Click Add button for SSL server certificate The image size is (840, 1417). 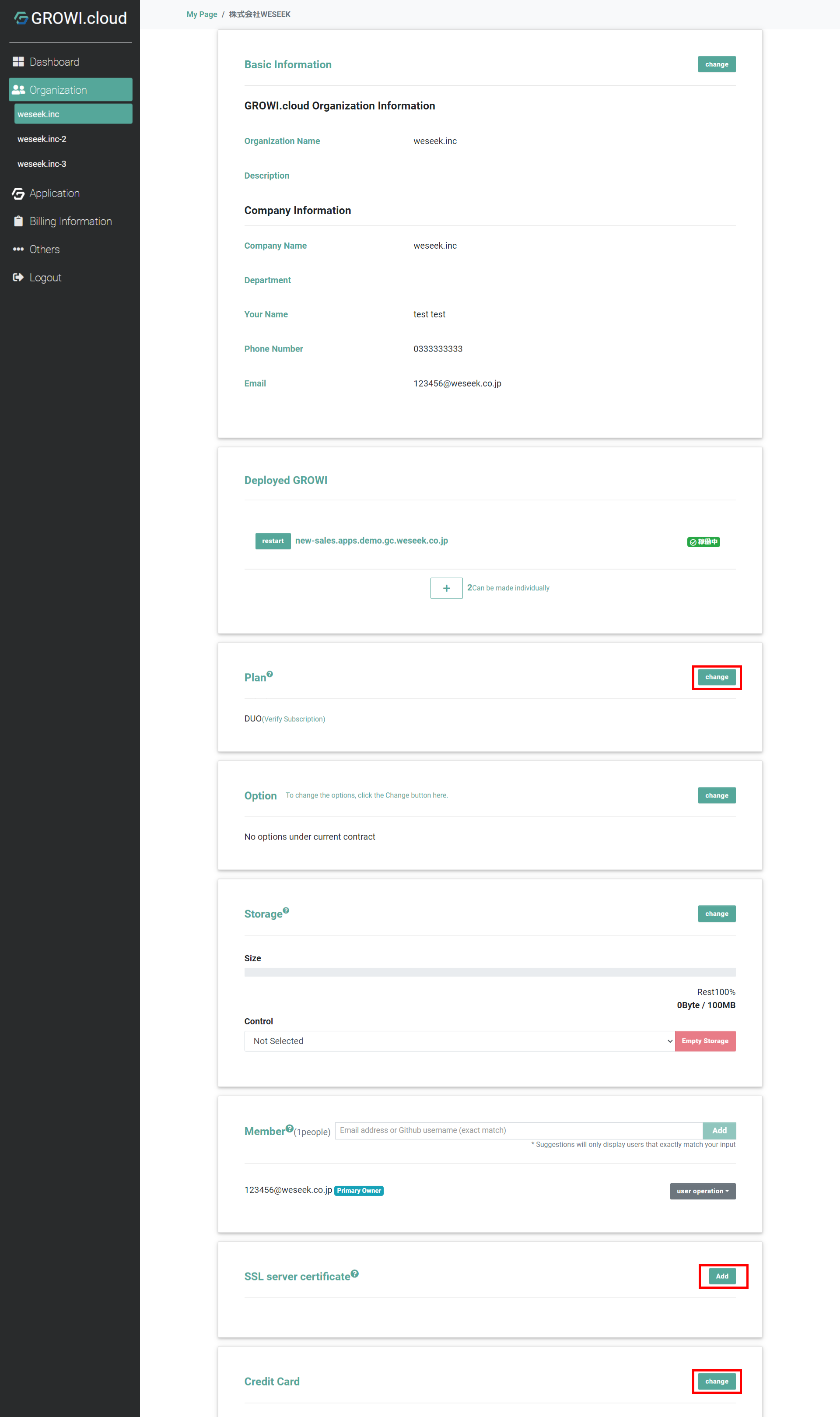(722, 1276)
